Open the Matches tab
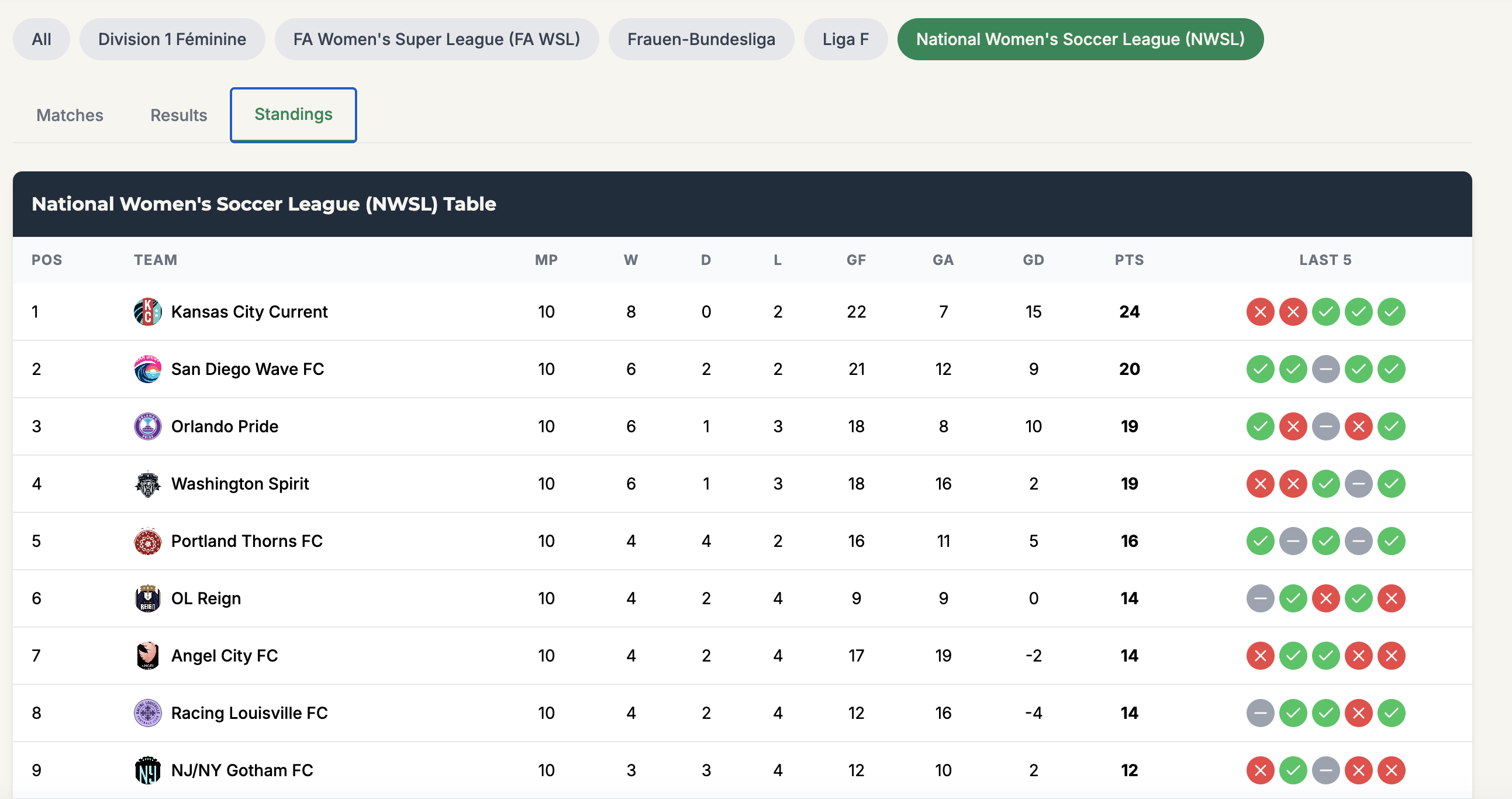This screenshot has height=799, width=1512. (x=70, y=115)
